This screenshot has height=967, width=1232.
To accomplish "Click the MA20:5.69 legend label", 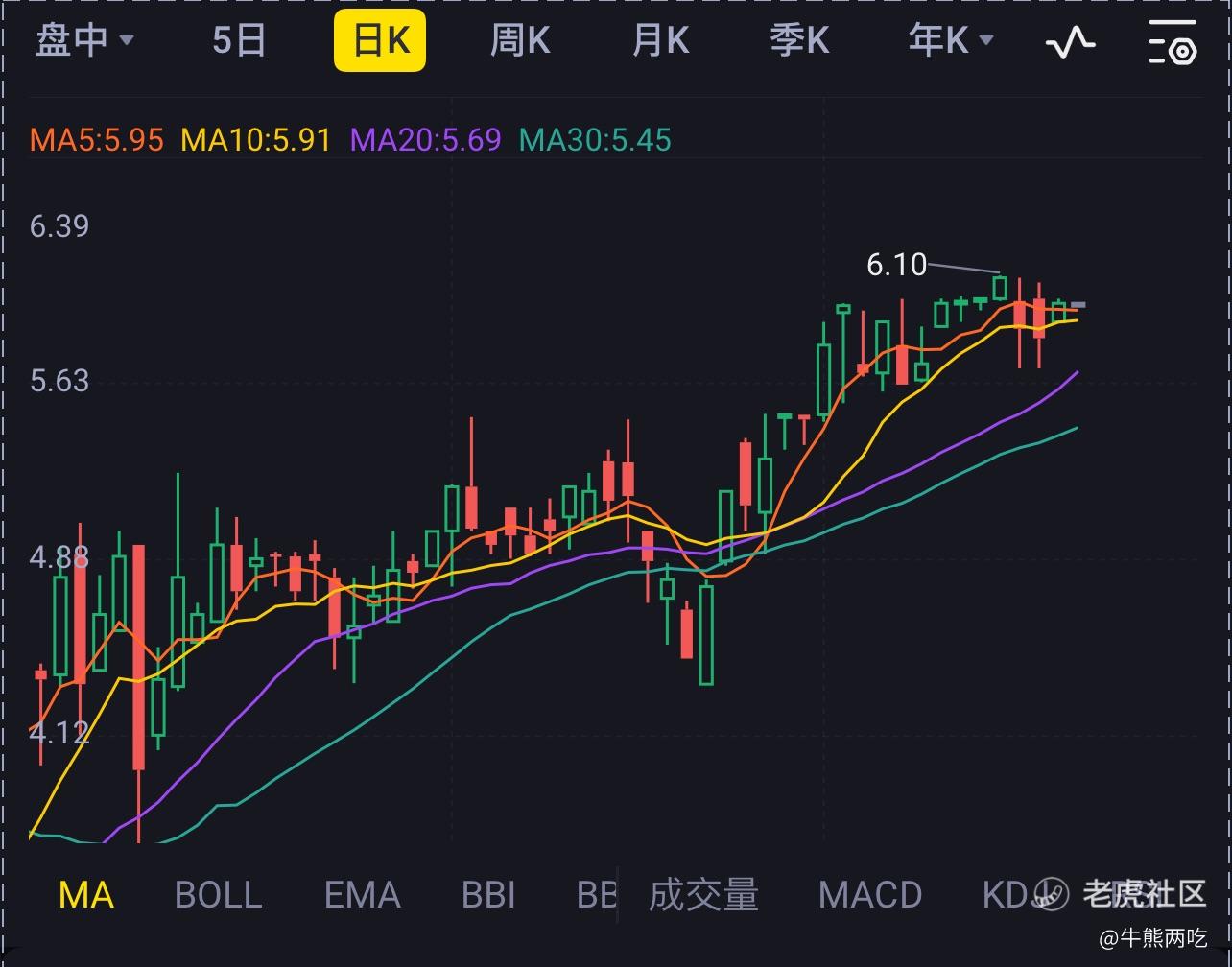I will click(x=425, y=140).
